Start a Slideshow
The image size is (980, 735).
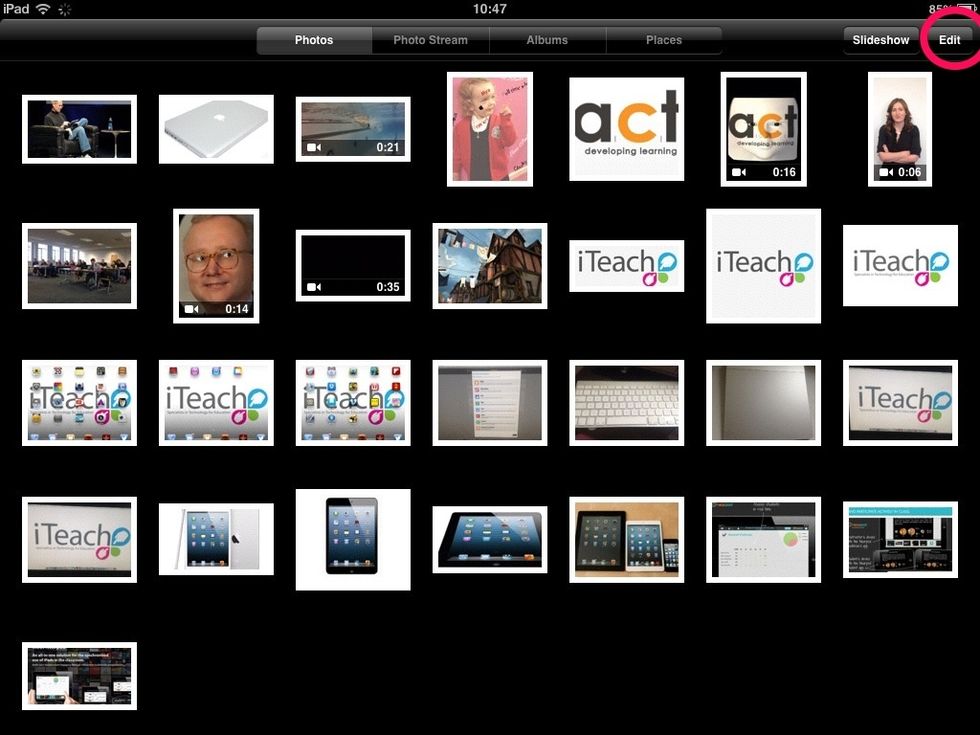[880, 40]
